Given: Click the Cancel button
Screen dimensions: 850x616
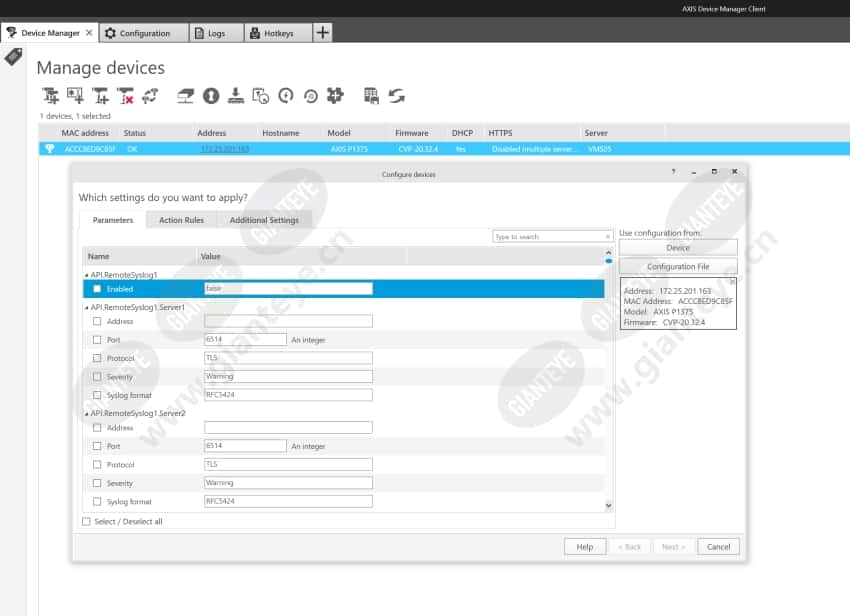Looking at the screenshot, I should [718, 547].
